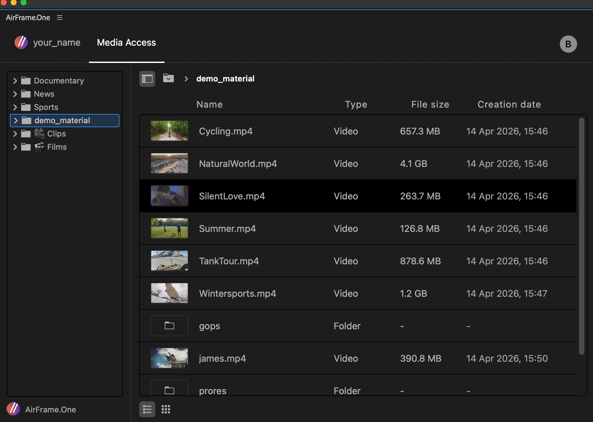Select the gops folder name
This screenshot has width=593, height=422.
click(210, 326)
